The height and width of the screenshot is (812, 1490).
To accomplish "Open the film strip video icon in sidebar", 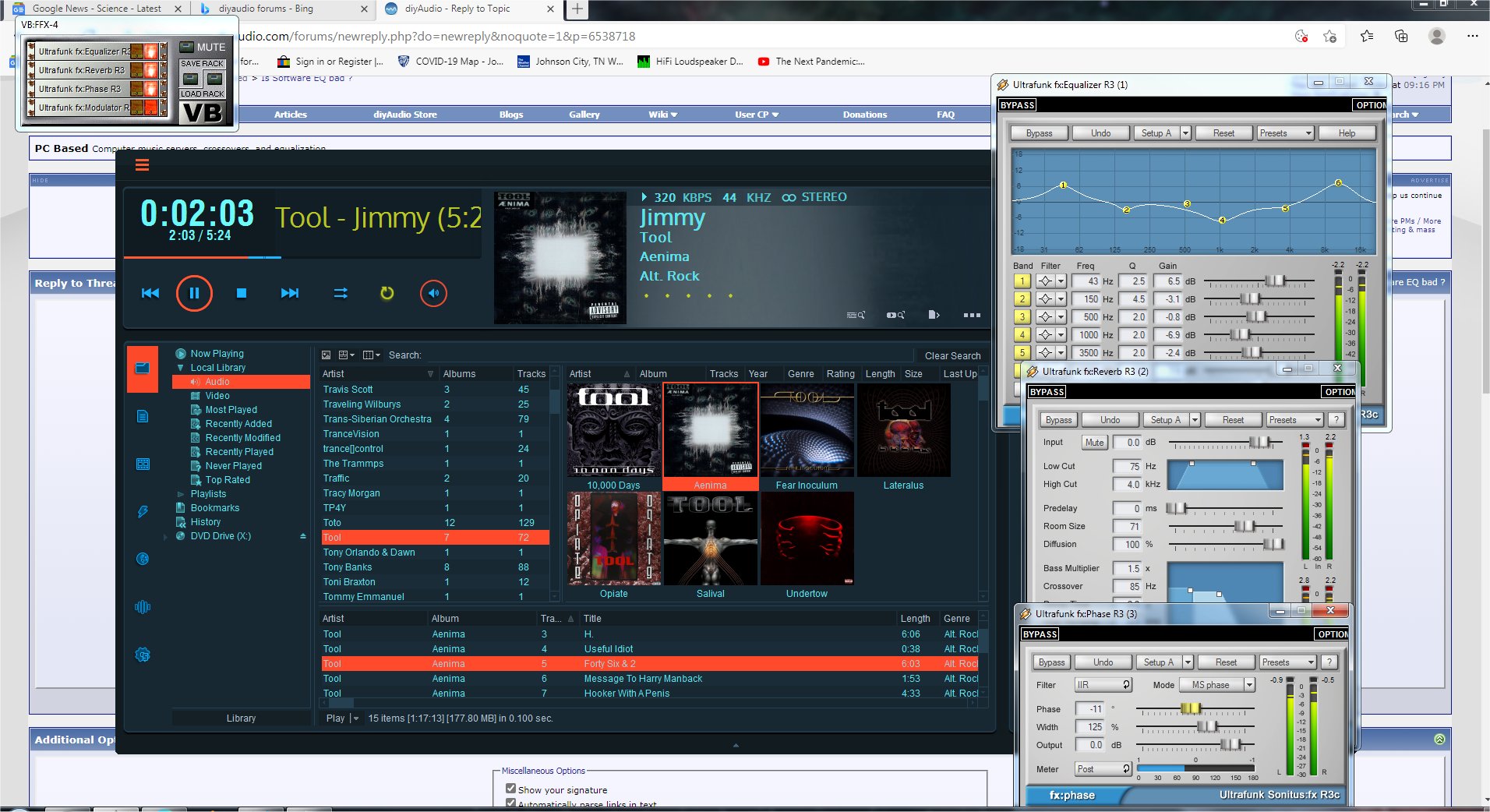I will (x=143, y=464).
